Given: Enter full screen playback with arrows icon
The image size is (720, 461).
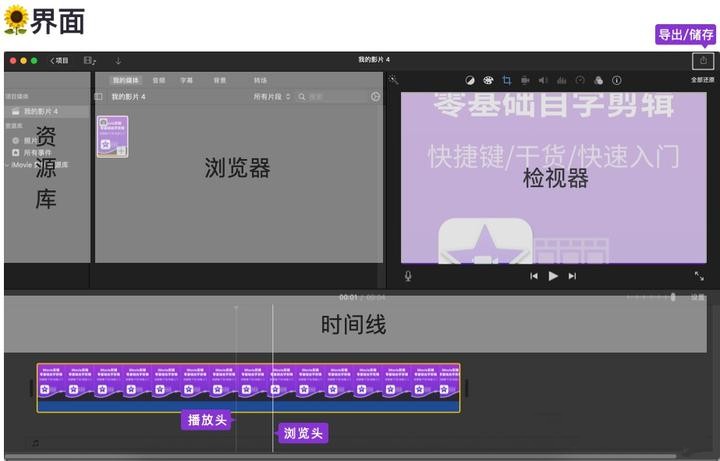Looking at the screenshot, I should [x=699, y=276].
